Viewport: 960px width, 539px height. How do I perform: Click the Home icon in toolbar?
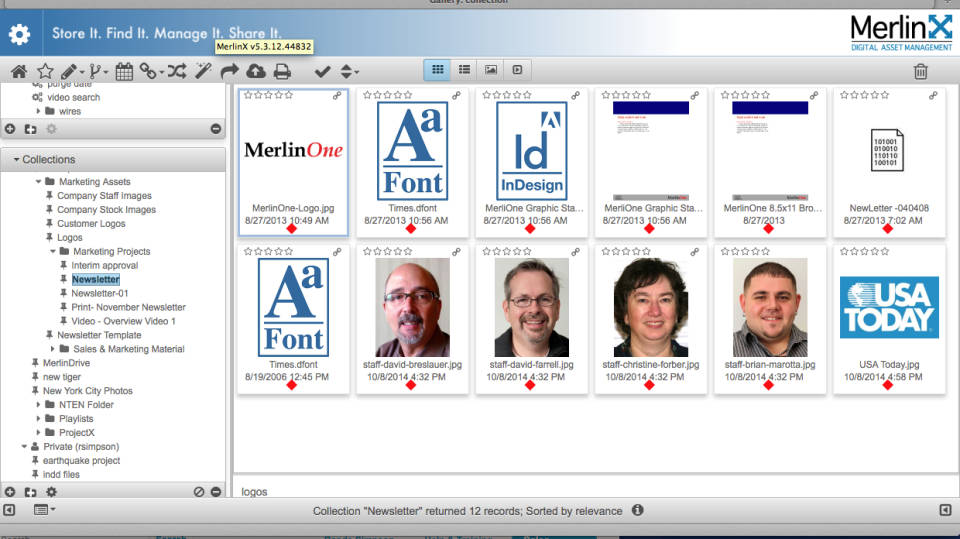[x=18, y=71]
